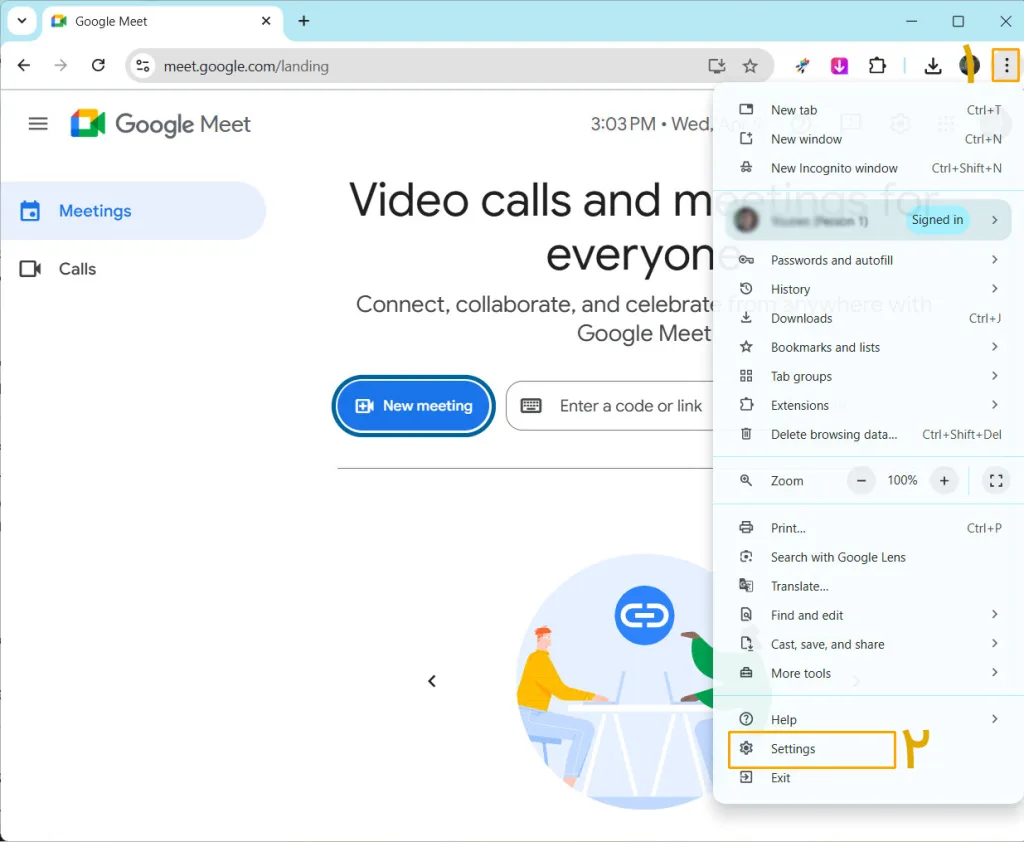Go to previous carousel slide arrow

(x=432, y=681)
